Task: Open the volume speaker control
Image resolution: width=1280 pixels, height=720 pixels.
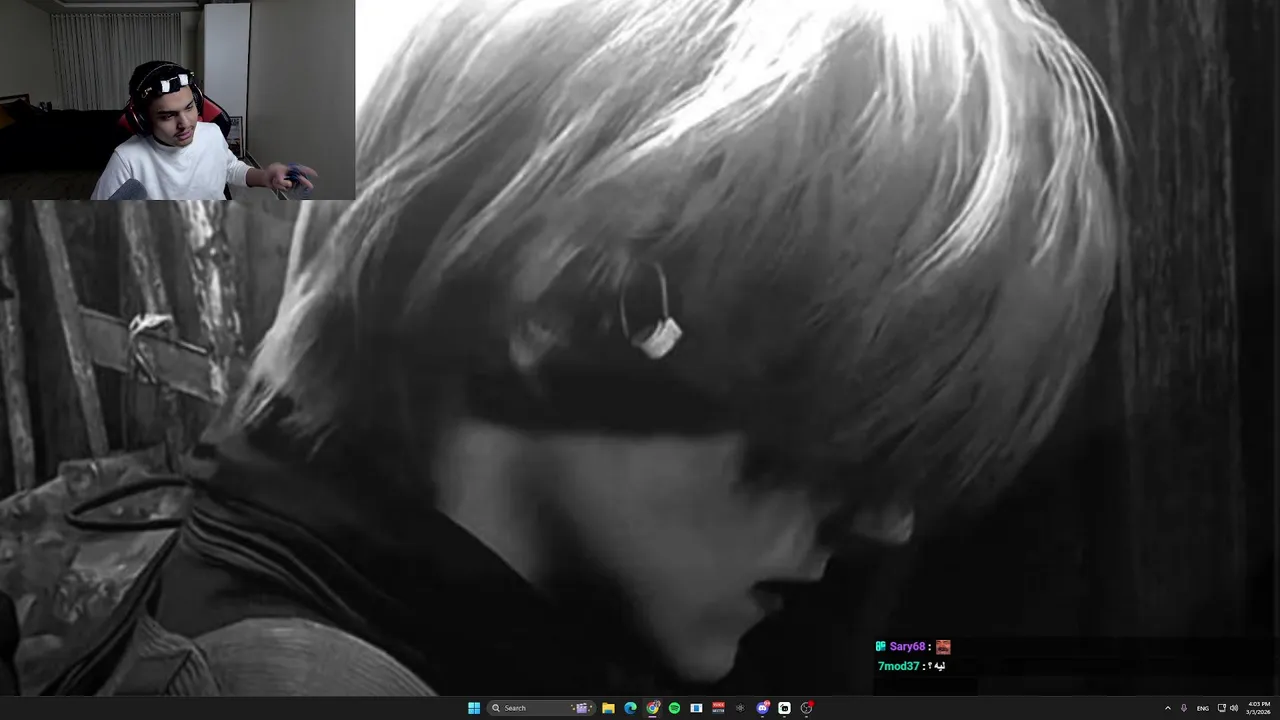Action: click(1234, 708)
